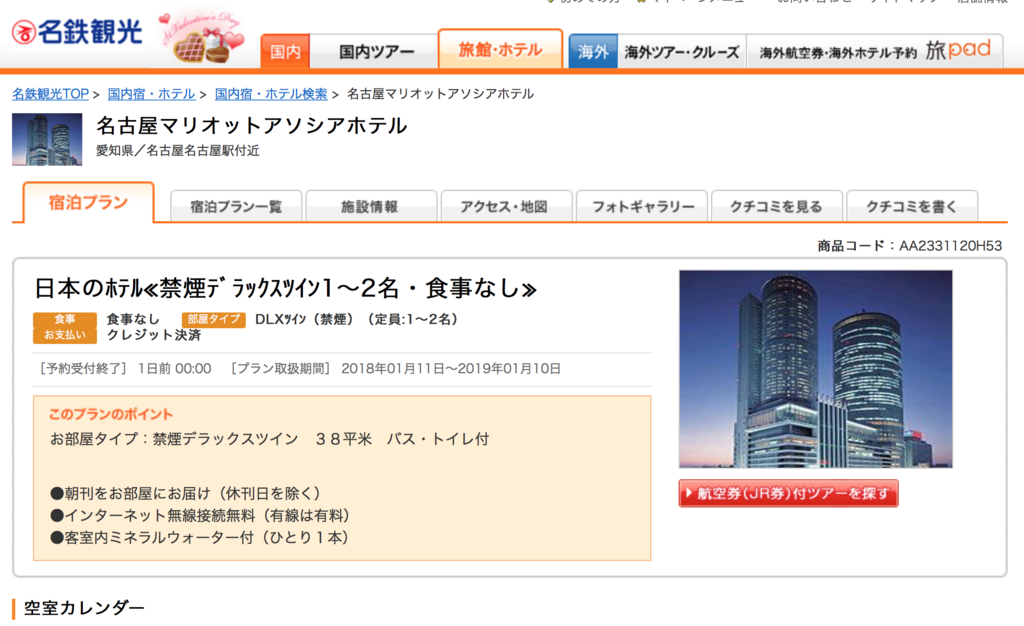Click the 客室内ミネラルウォーター付 bullet line
1024x626 pixels.
point(200,537)
